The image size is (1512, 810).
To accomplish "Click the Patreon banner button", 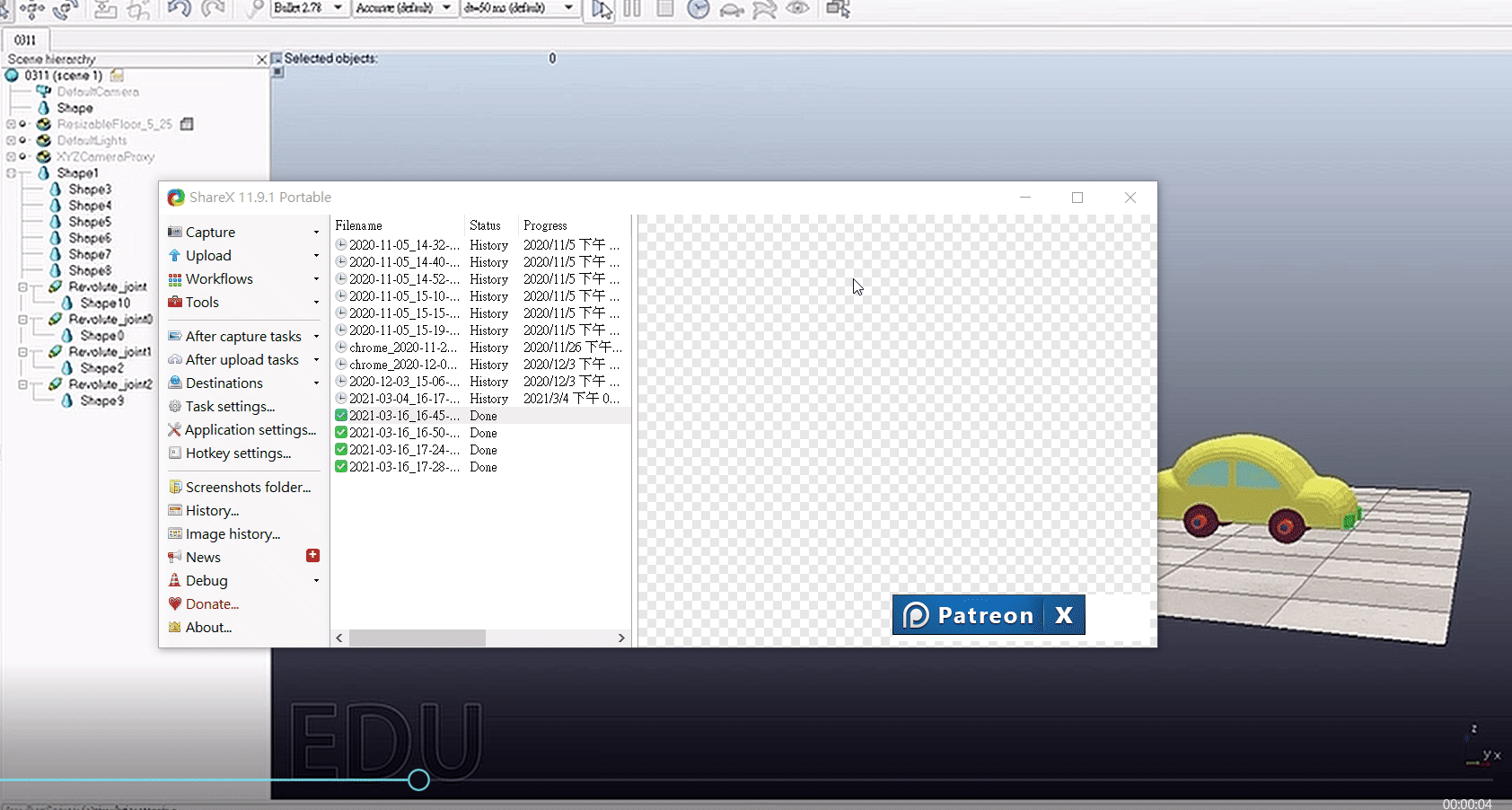I will click(x=969, y=615).
